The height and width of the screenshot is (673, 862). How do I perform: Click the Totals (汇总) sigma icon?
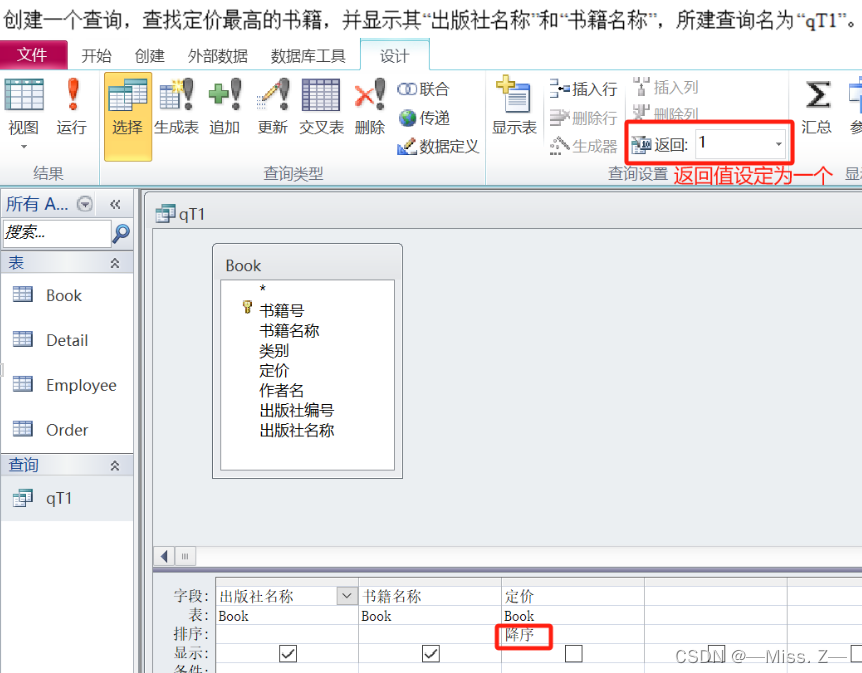tap(817, 107)
